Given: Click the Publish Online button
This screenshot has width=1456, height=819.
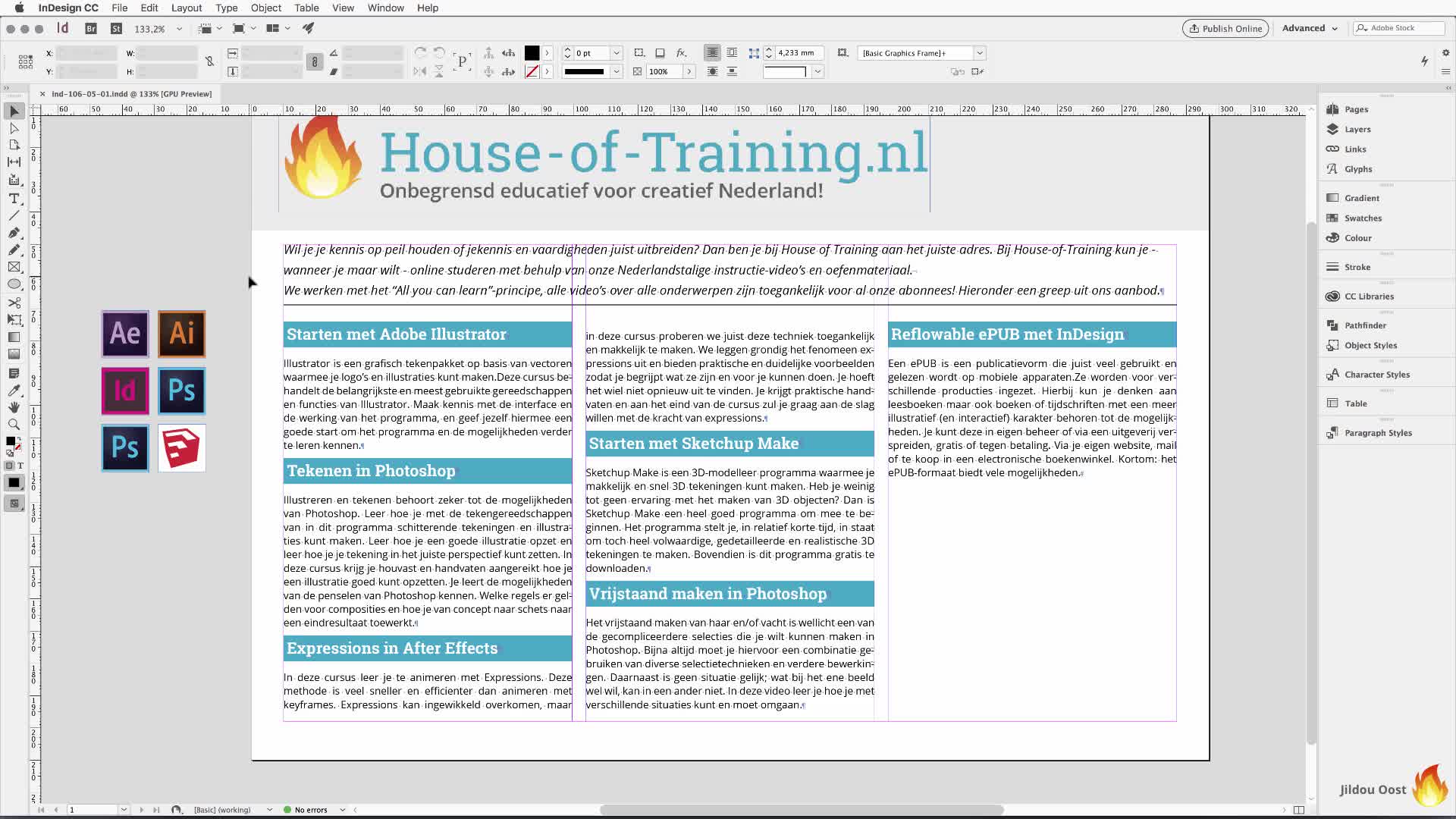Looking at the screenshot, I should pos(1225,29).
